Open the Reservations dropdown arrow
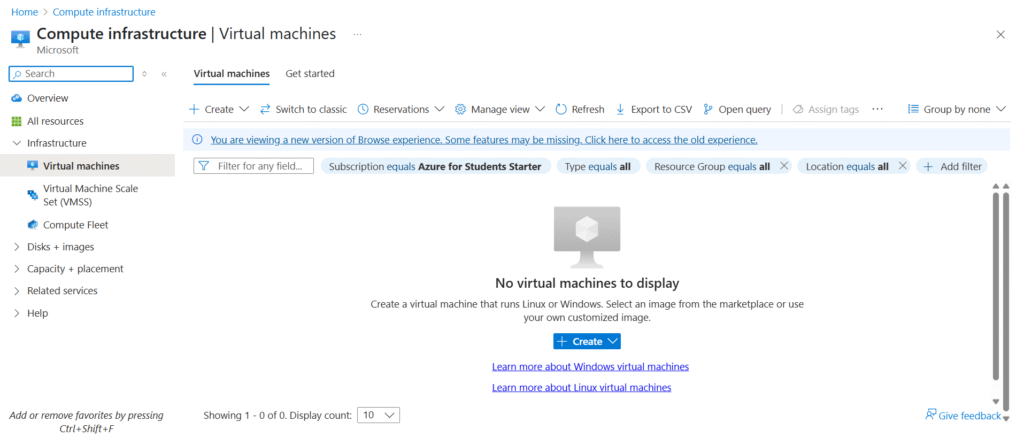The width and height of the screenshot is (1024, 437). (x=440, y=109)
